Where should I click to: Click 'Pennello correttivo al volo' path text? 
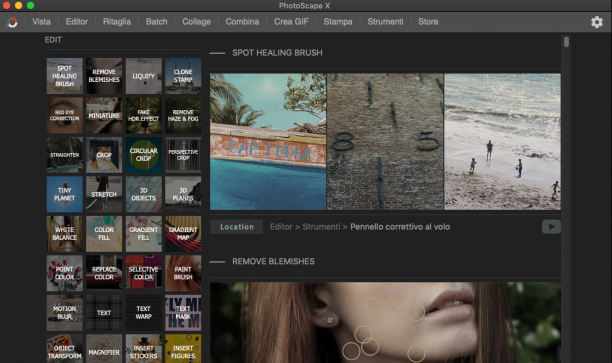coord(400,227)
